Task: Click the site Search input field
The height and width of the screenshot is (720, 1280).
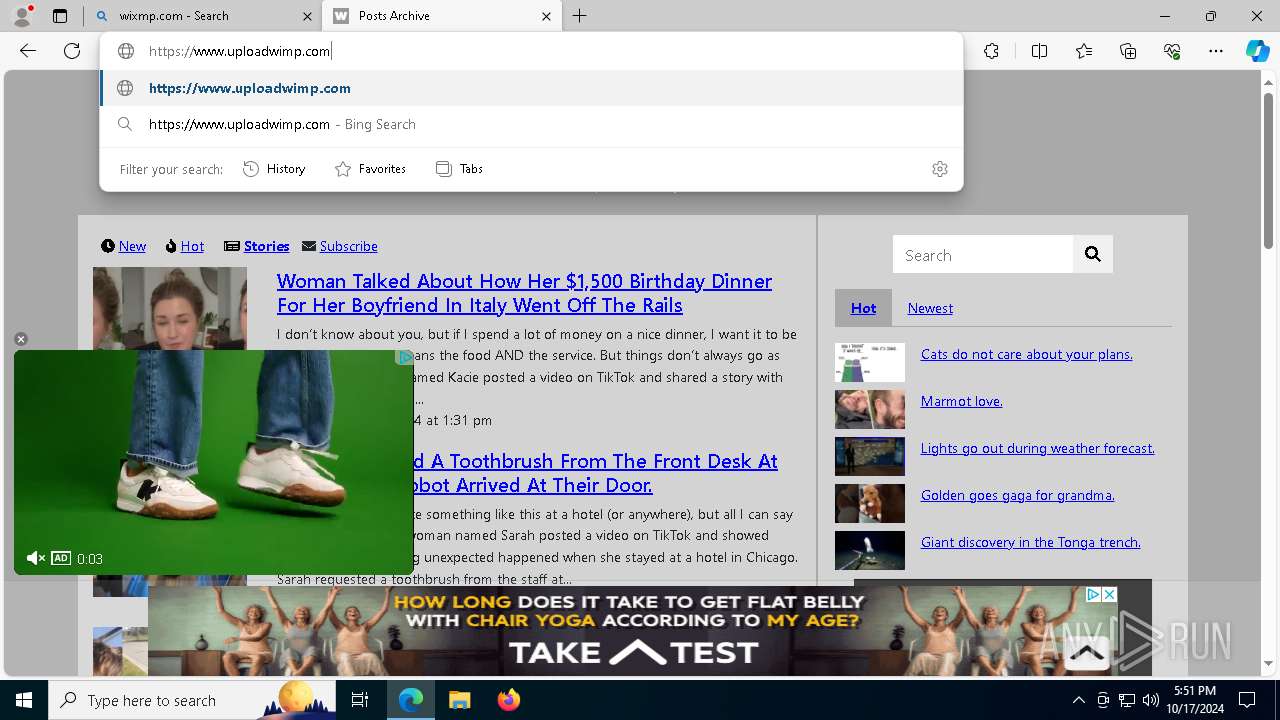Action: pos(983,255)
